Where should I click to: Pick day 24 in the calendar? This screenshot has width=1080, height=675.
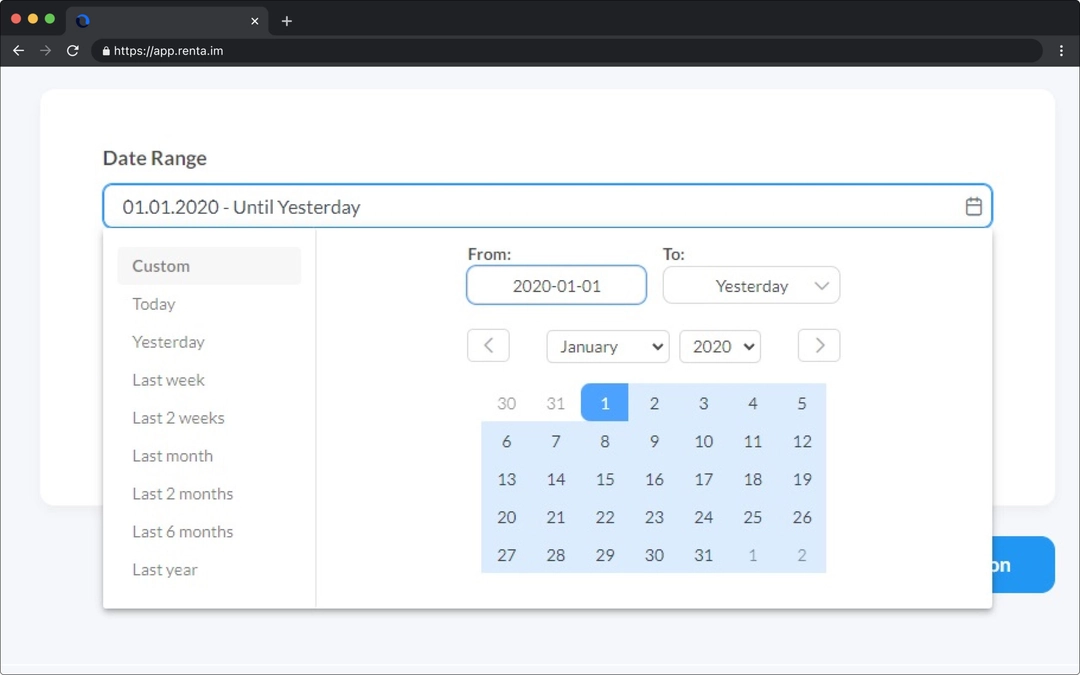(x=703, y=517)
